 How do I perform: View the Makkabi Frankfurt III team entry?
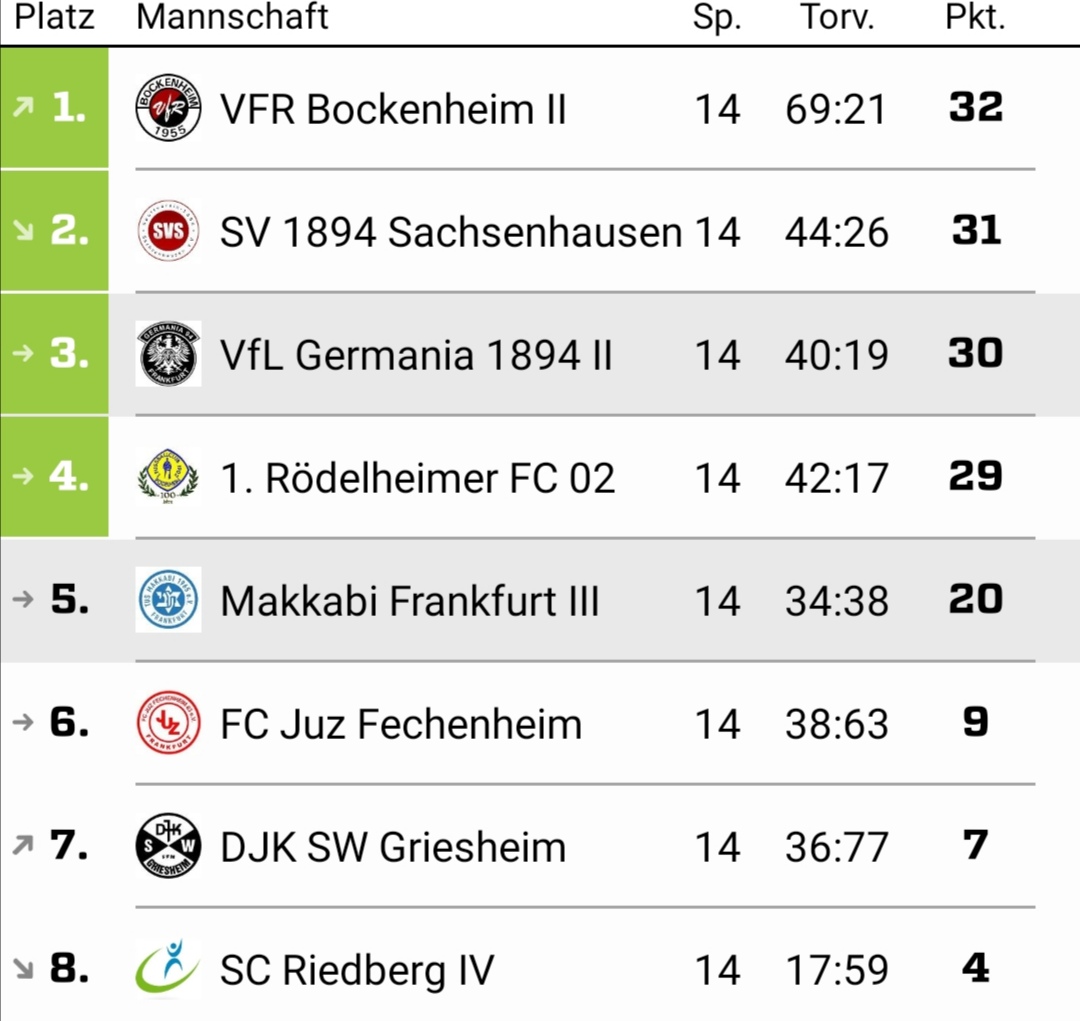(x=410, y=601)
